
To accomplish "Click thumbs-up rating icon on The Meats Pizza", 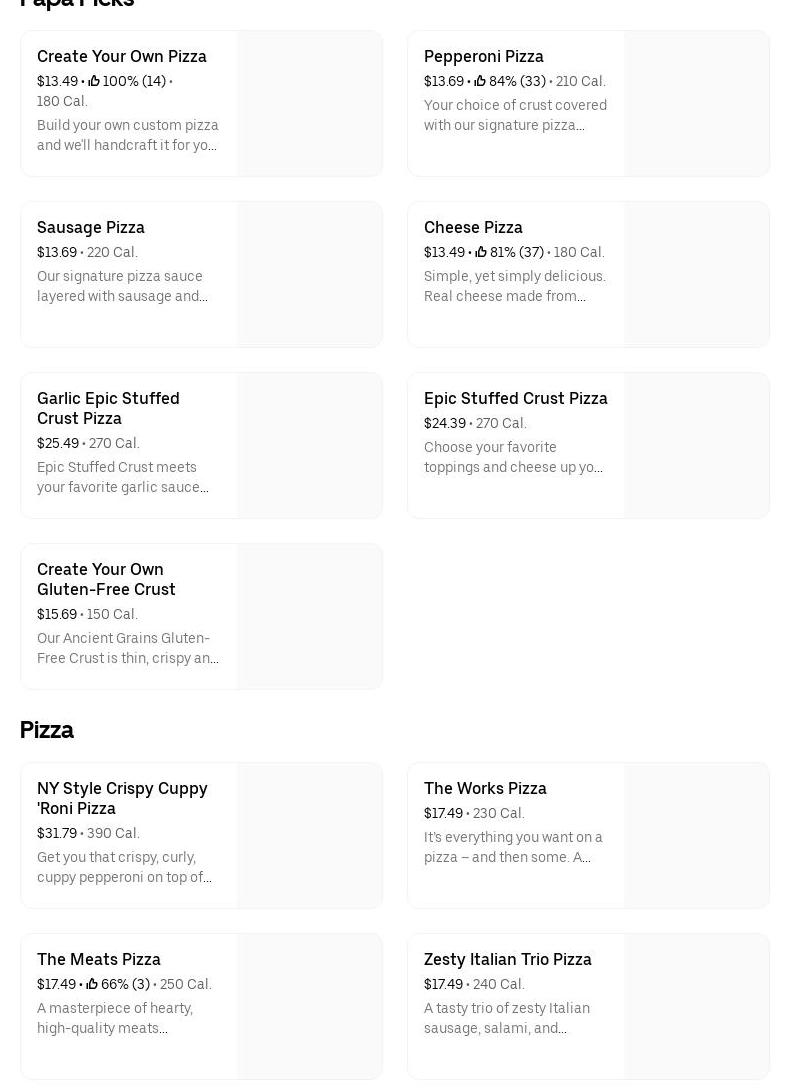I will coord(92,984).
